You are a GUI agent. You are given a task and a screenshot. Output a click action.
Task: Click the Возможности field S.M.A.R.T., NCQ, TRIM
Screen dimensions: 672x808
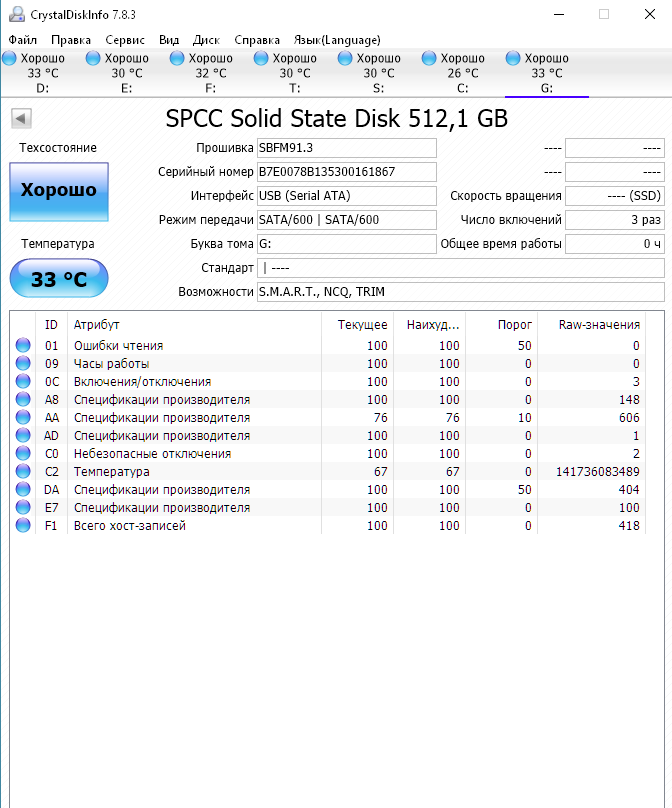(x=461, y=292)
